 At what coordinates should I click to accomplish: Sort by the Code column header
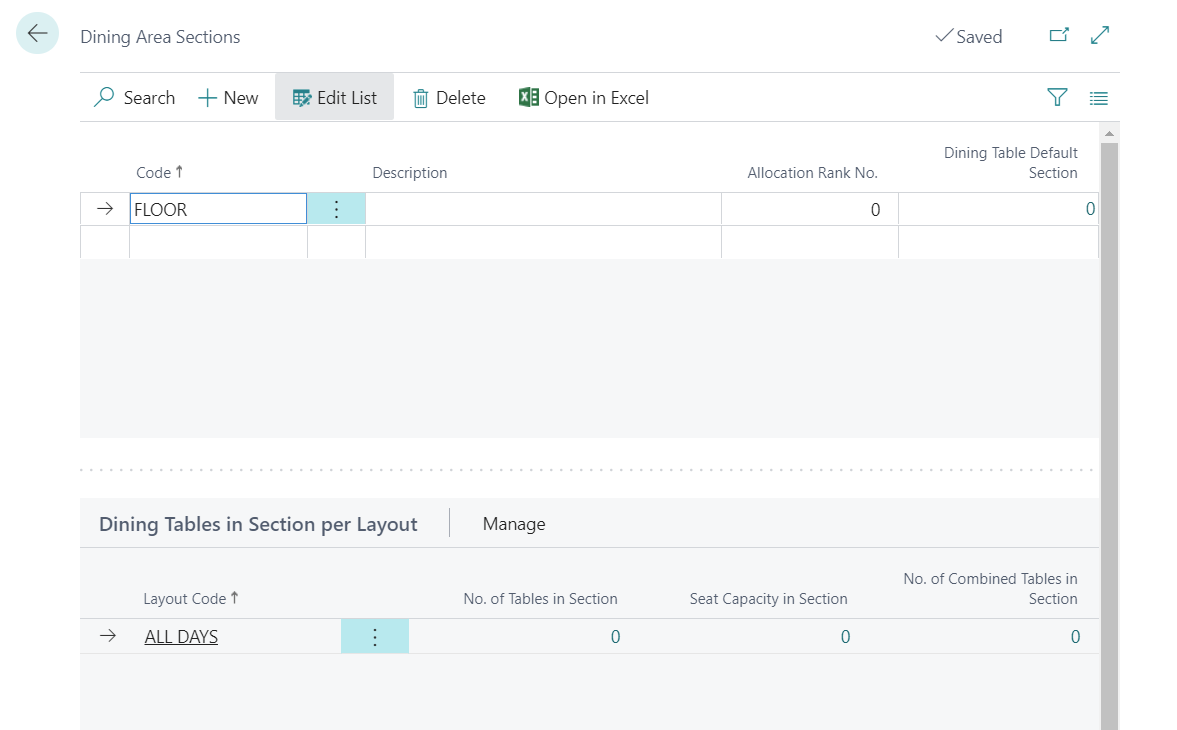coord(154,173)
